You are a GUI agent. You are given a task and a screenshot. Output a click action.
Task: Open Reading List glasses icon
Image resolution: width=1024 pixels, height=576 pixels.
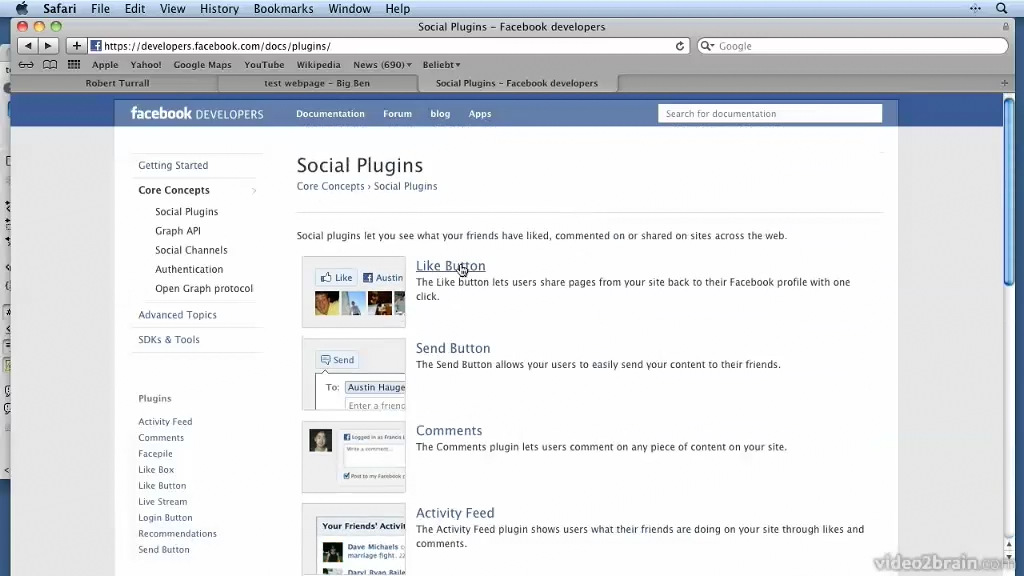tap(26, 65)
